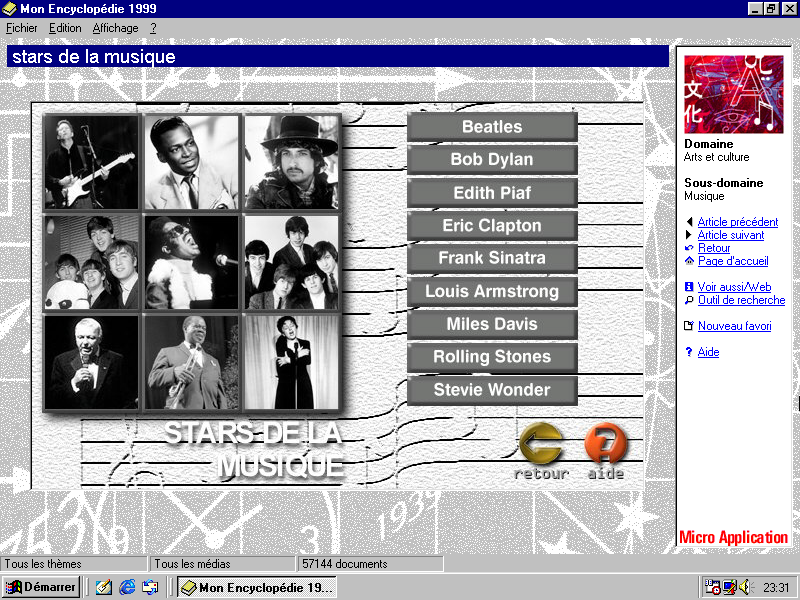Follow the Retour link in sidebar

pos(714,248)
